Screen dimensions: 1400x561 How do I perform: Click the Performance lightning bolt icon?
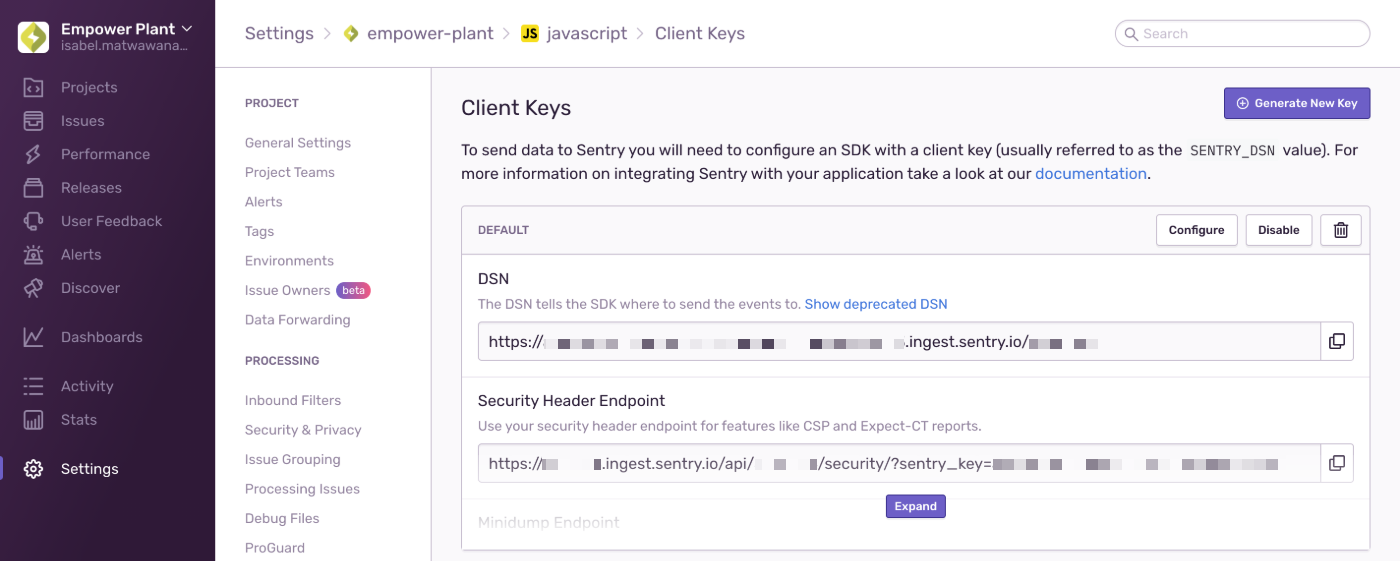click(33, 155)
